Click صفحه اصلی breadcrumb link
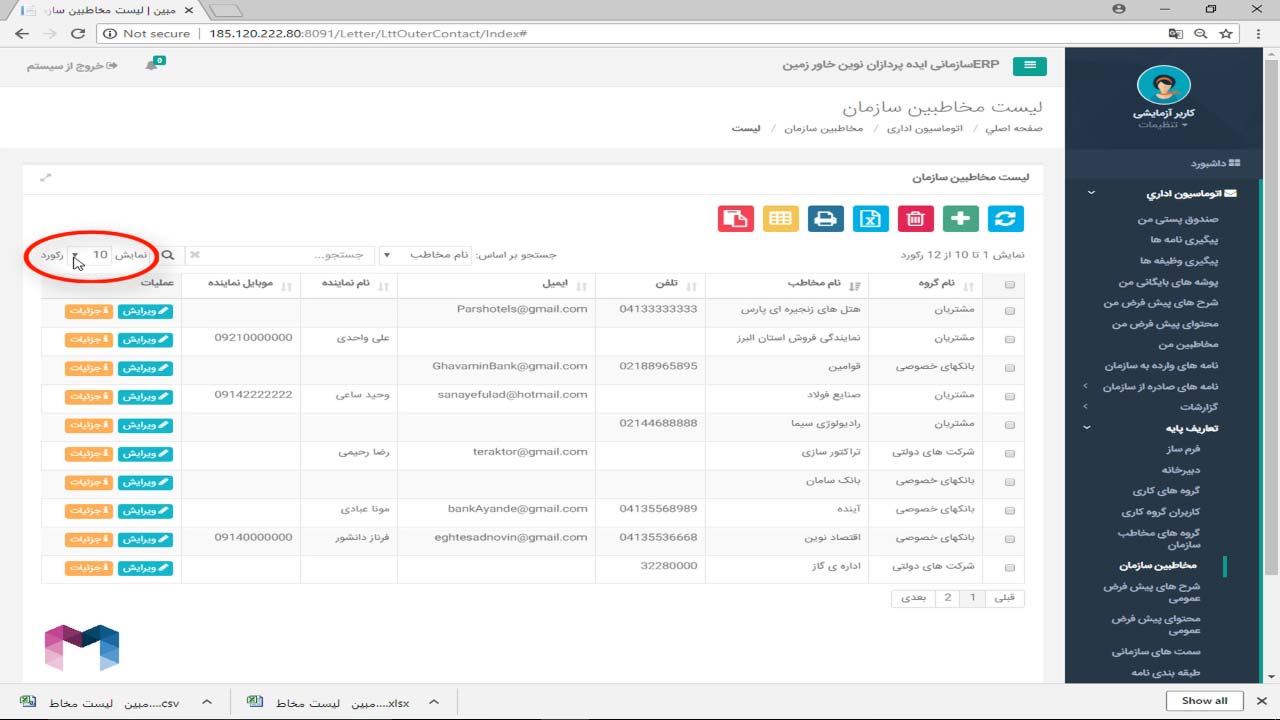Screen dimensions: 1280x720 point(1014,129)
